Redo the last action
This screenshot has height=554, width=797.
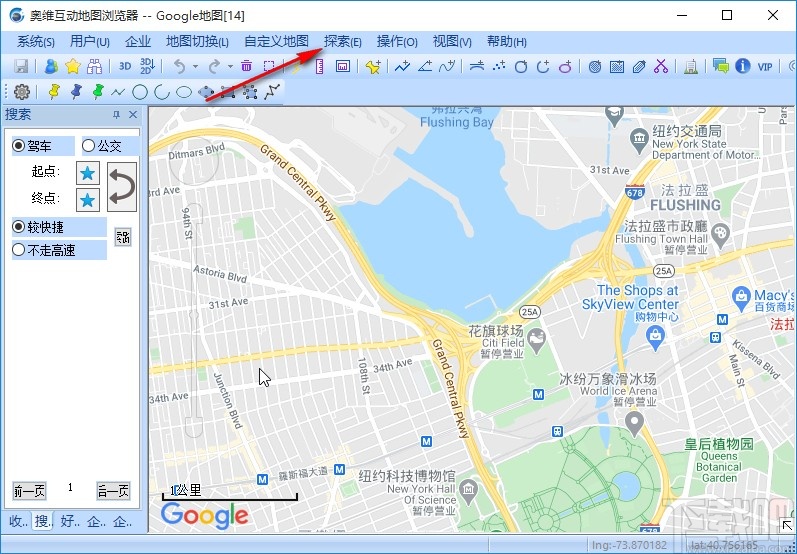click(214, 66)
